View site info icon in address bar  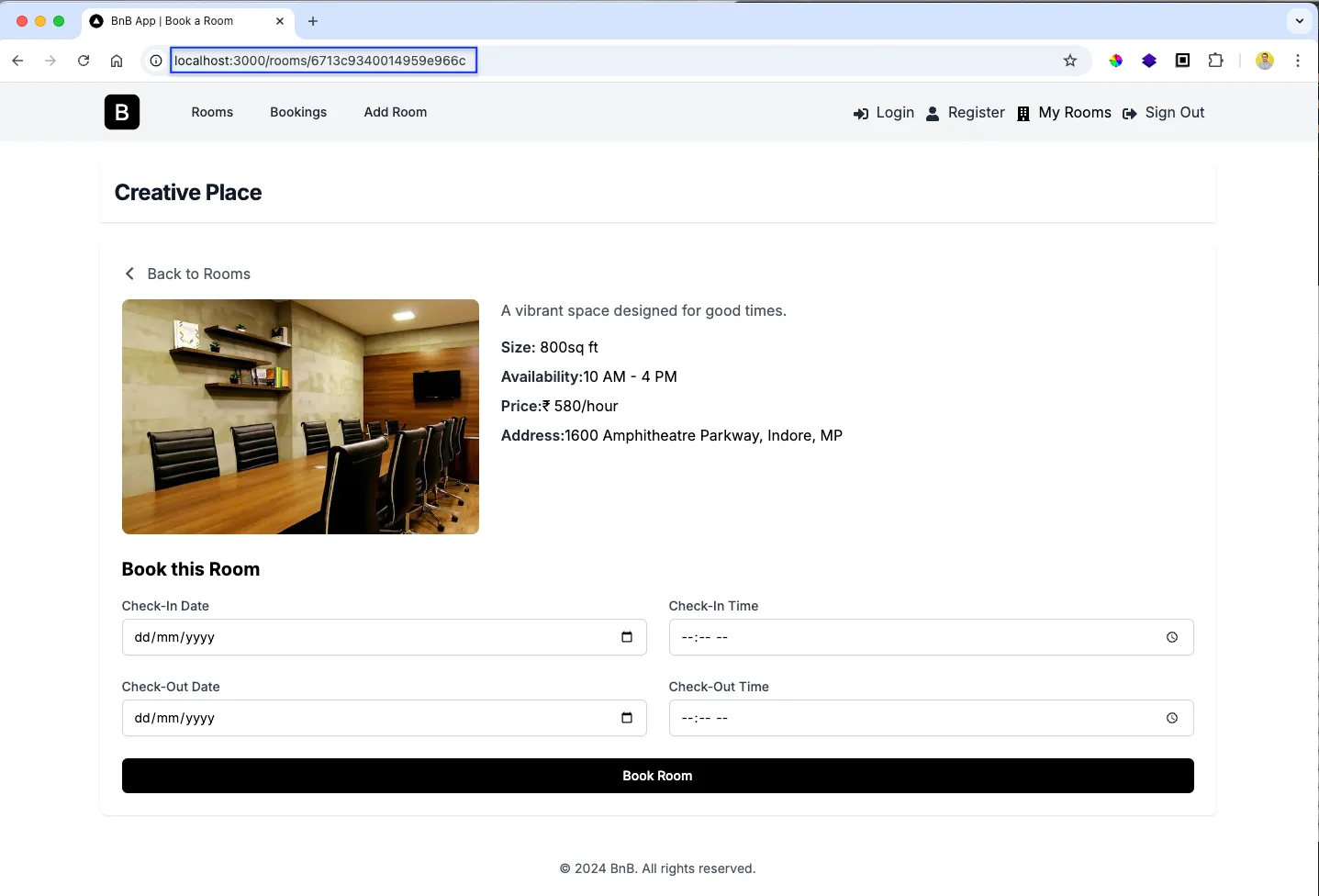156,61
